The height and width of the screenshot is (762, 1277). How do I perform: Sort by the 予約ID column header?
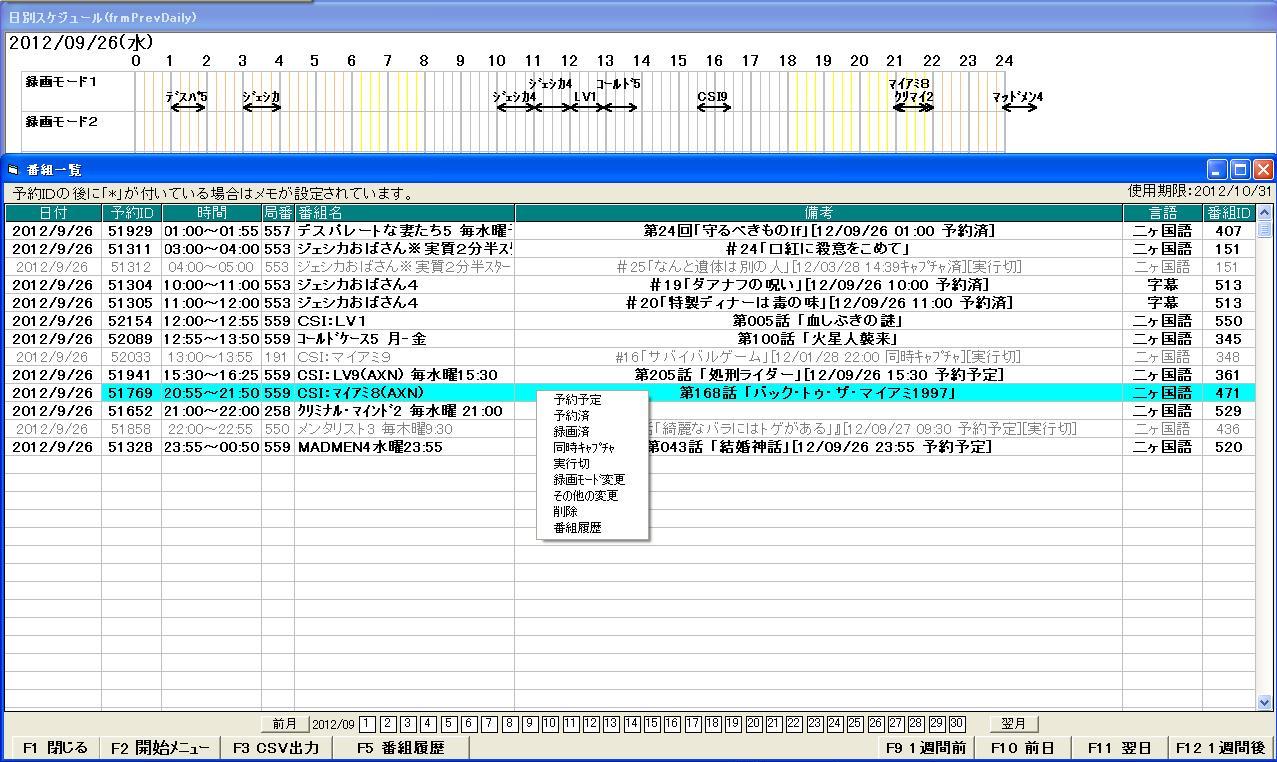coord(131,213)
